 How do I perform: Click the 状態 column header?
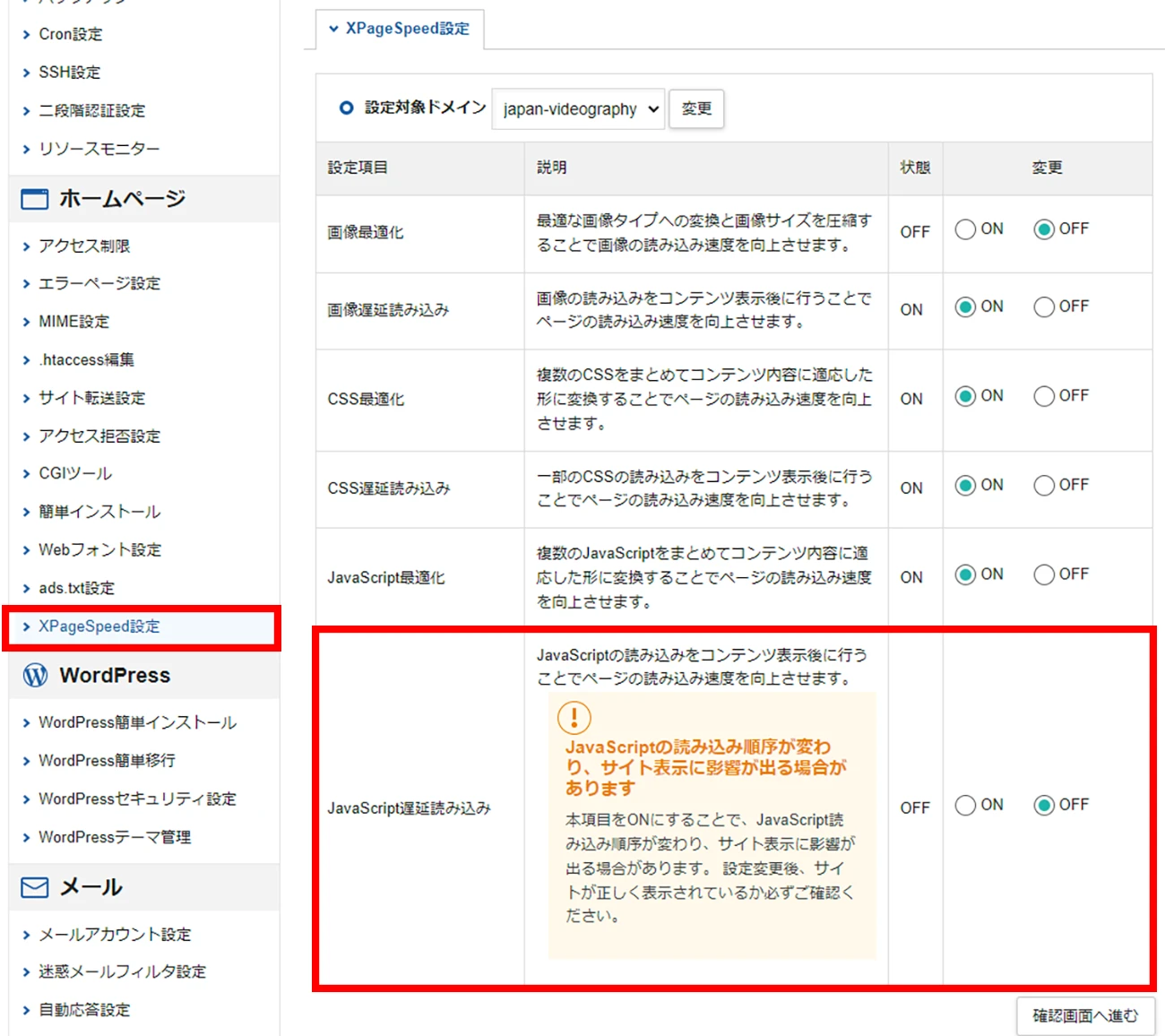point(915,168)
